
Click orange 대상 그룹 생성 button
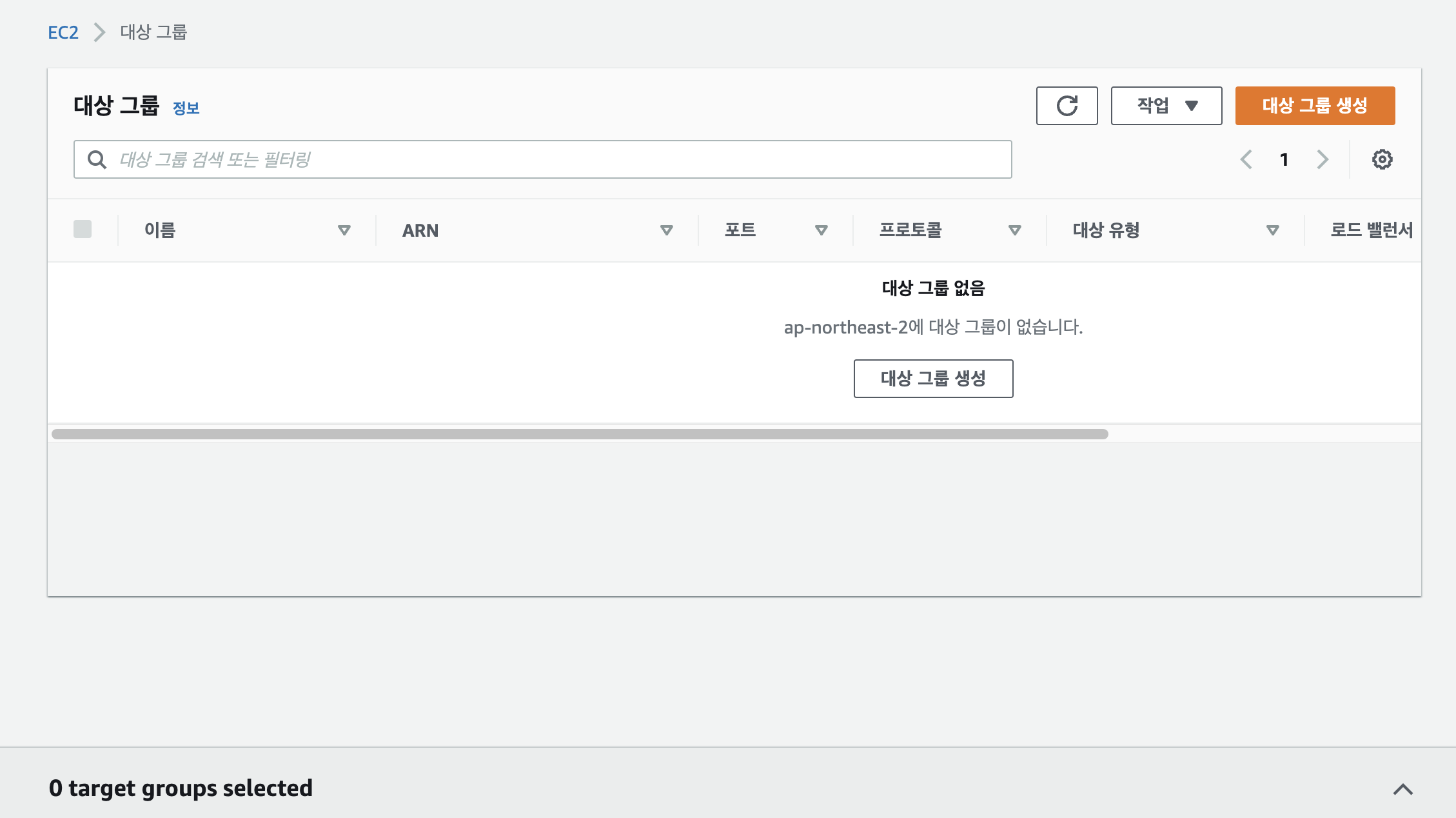coord(1315,106)
